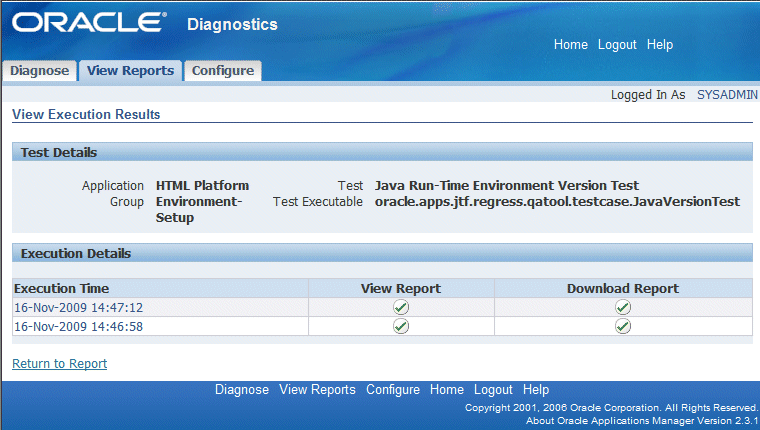Click the Diagnostics title text
The image size is (760, 430).
[232, 24]
